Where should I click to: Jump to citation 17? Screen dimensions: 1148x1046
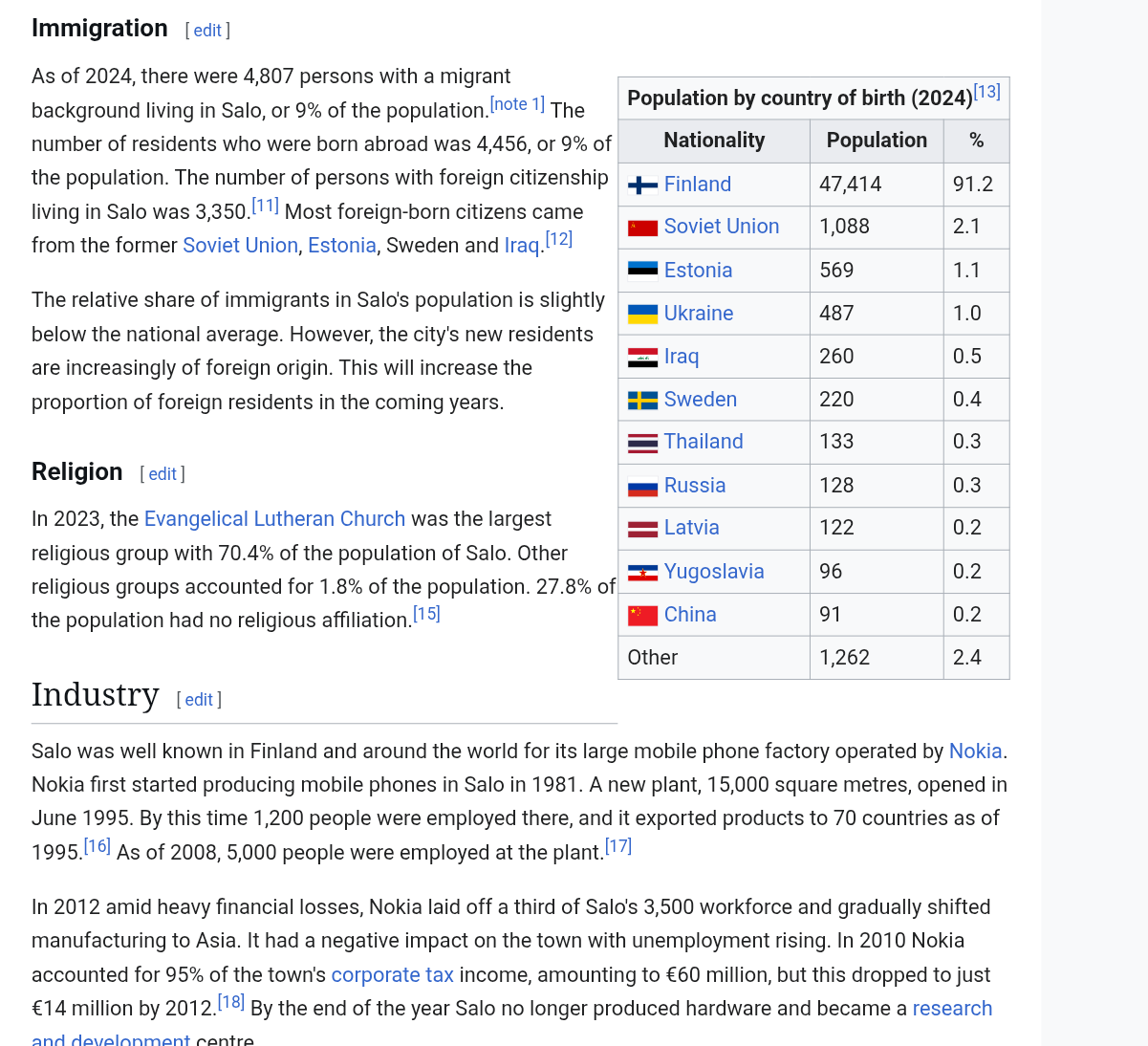click(617, 846)
